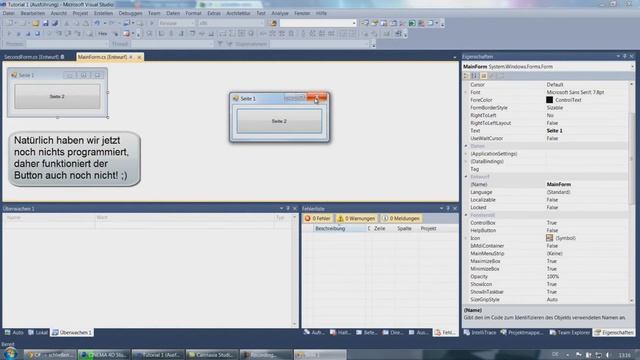
Task: Collapse the Entwurf property category
Action: click(x=466, y=177)
